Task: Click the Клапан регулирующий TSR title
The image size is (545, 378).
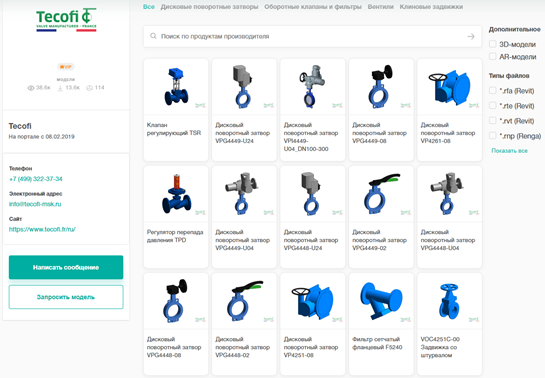Action: coord(174,129)
